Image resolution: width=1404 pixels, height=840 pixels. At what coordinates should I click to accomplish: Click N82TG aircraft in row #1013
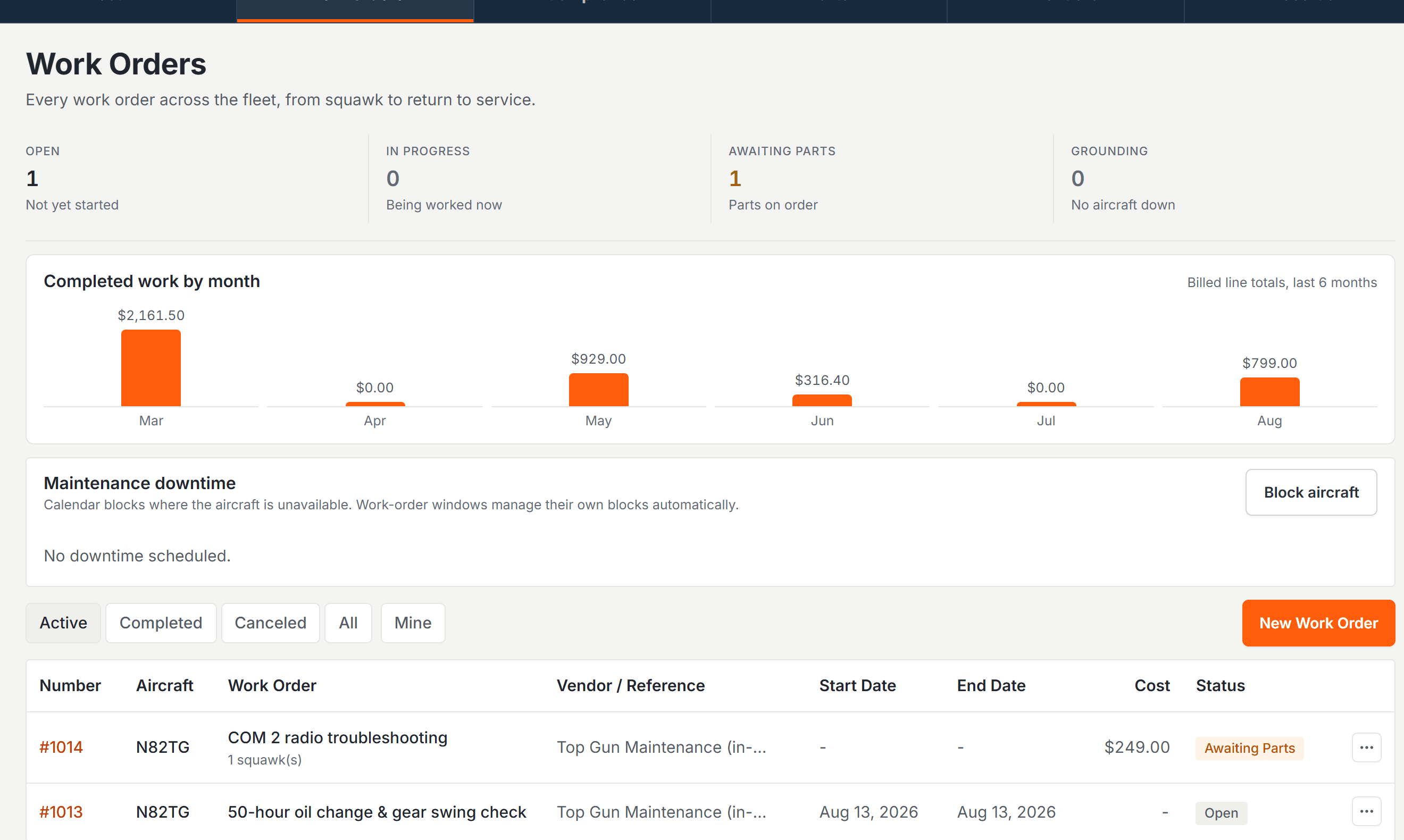point(163,812)
